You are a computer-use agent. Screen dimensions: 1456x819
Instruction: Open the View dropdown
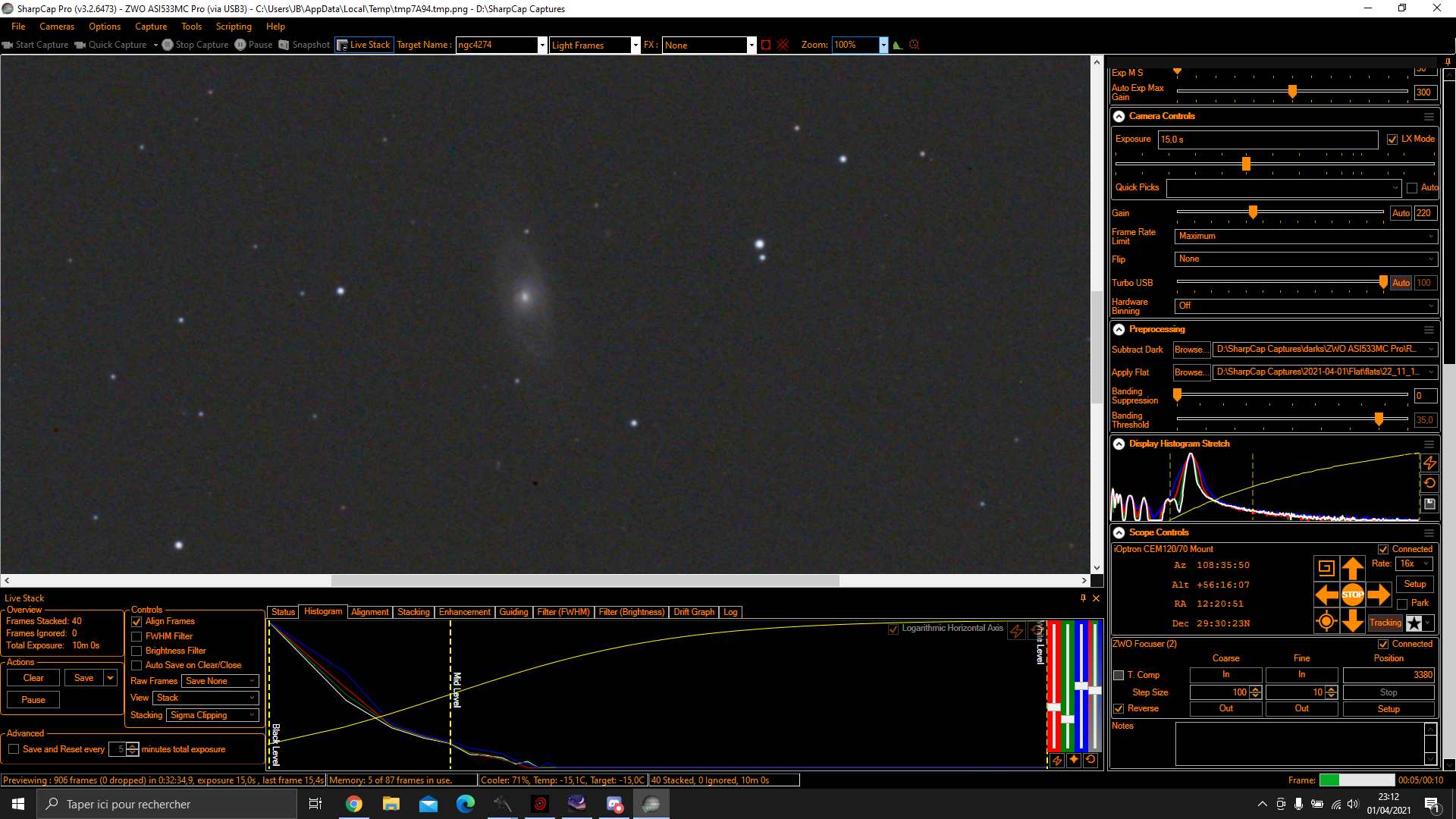pos(206,698)
